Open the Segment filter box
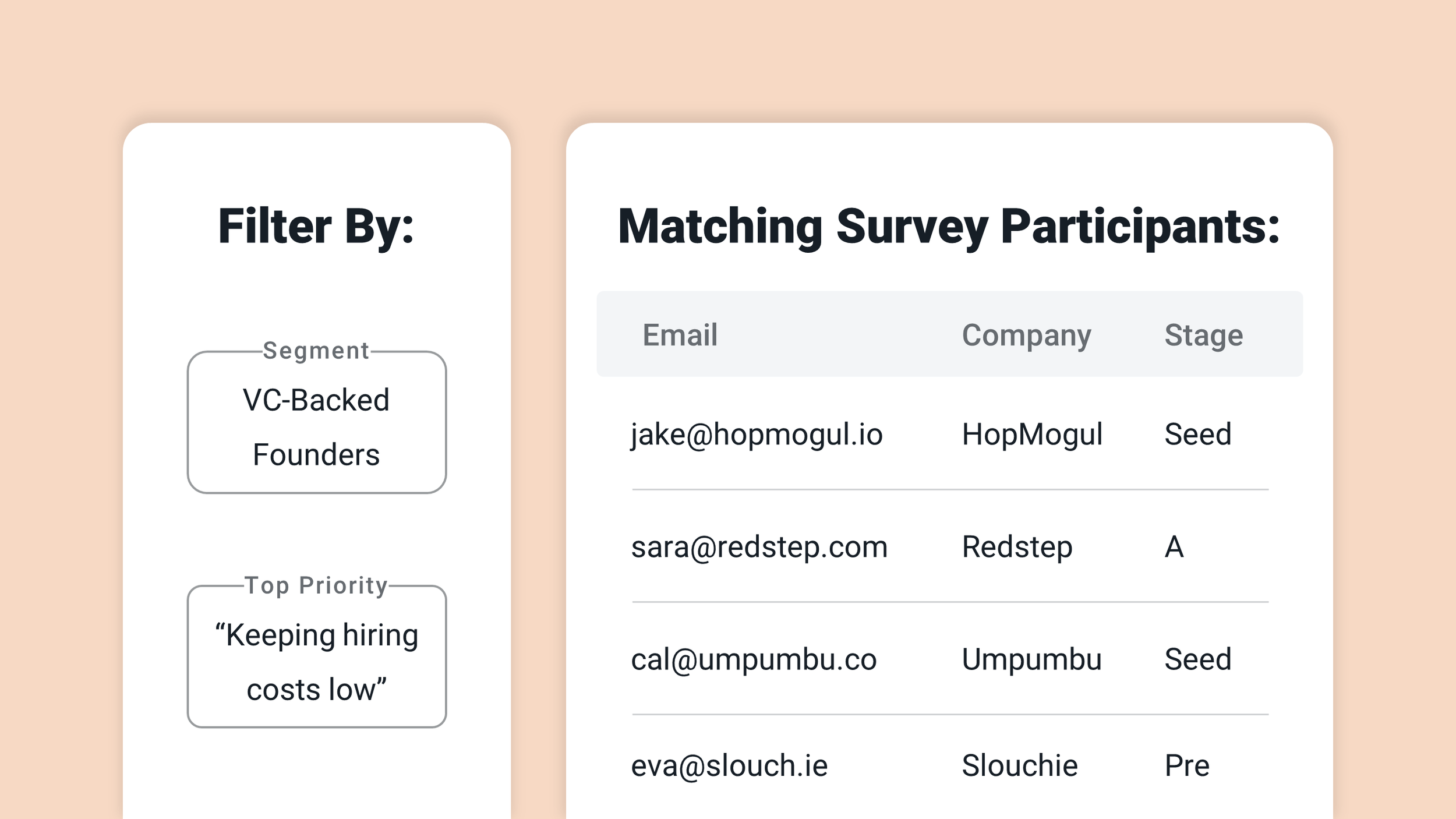This screenshot has width=1456, height=819. [x=317, y=422]
